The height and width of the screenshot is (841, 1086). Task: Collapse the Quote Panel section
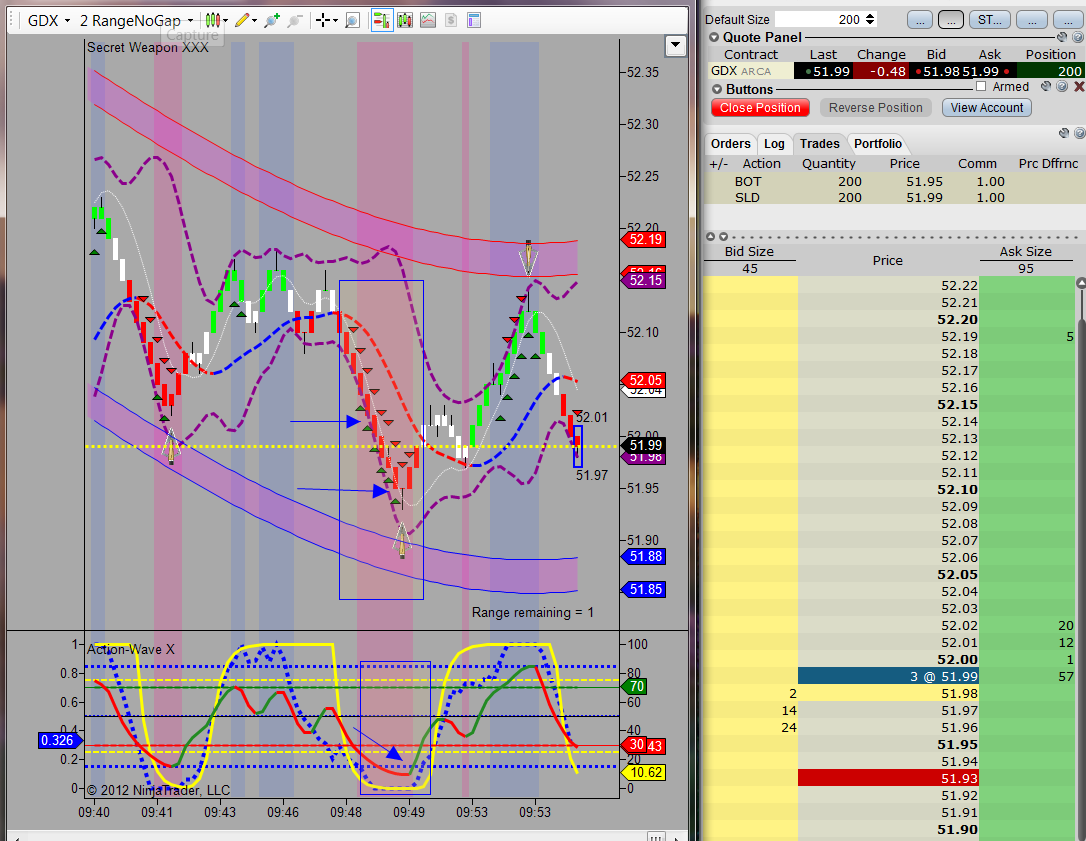[x=714, y=37]
